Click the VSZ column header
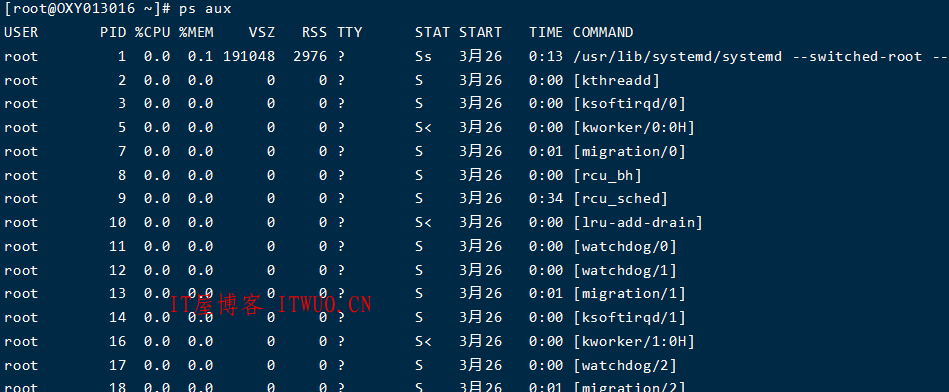This screenshot has width=949, height=392. click(262, 32)
